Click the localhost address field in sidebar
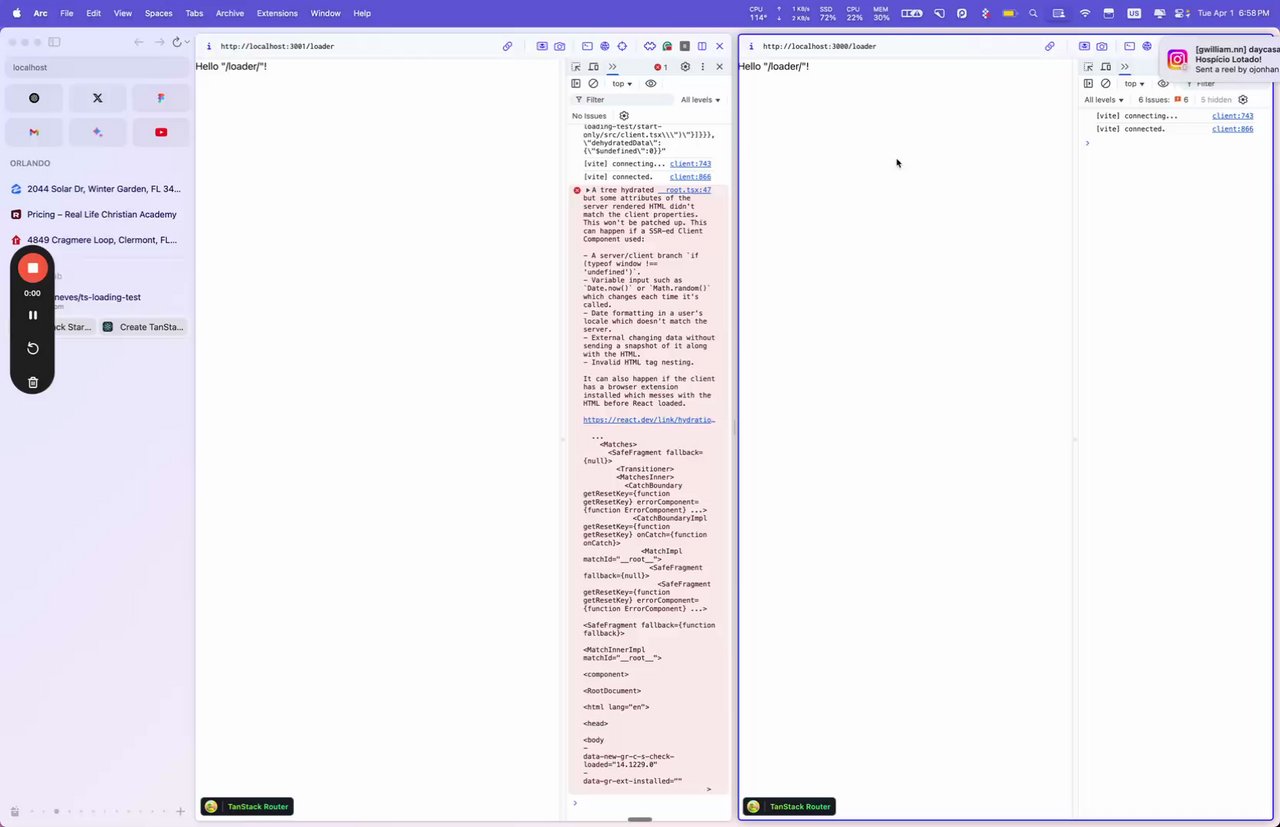Image resolution: width=1280 pixels, height=827 pixels. [97, 67]
